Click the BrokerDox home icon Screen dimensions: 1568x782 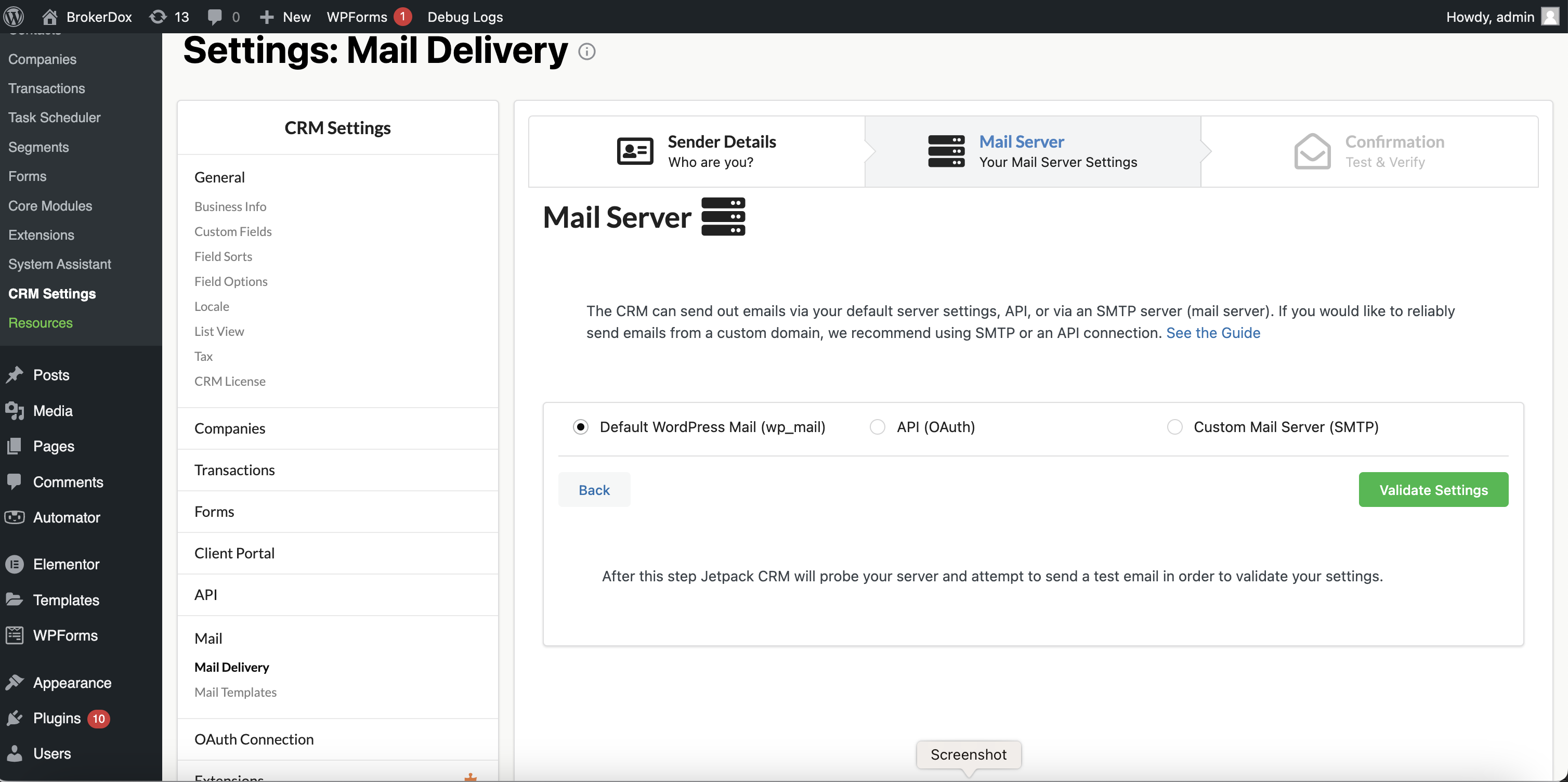pyautogui.click(x=50, y=17)
